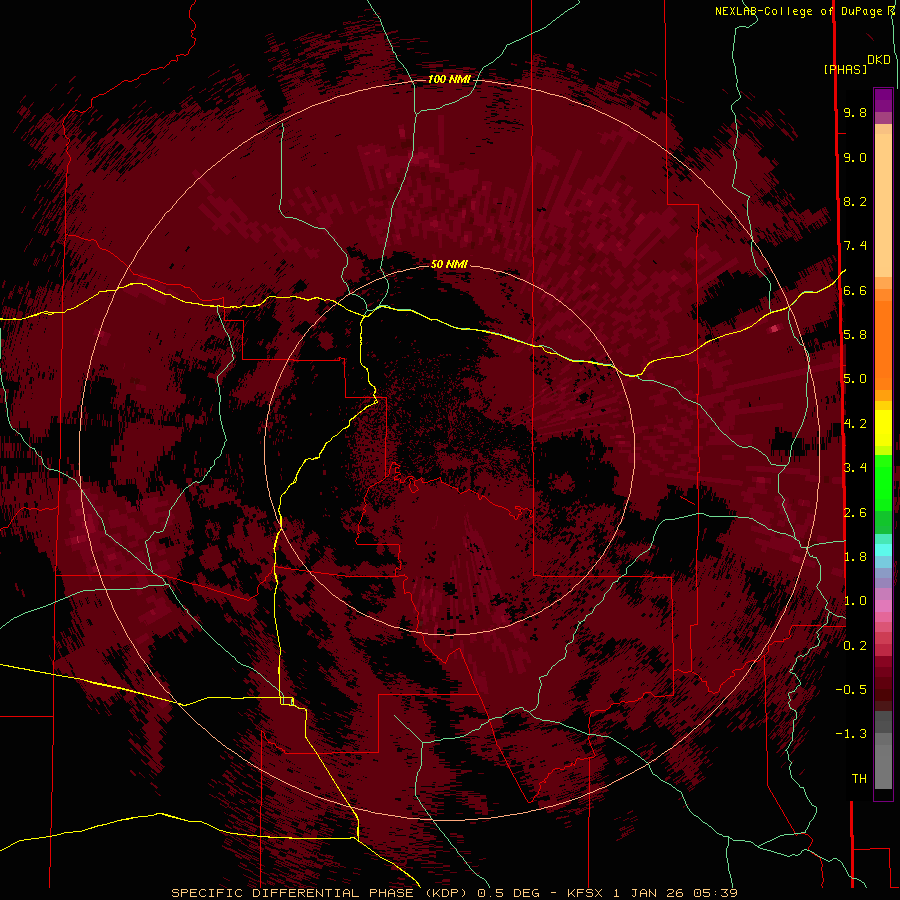Viewport: 900px width, 900px height.
Task: Click the light peach segment of the color bar
Action: click(x=883, y=207)
